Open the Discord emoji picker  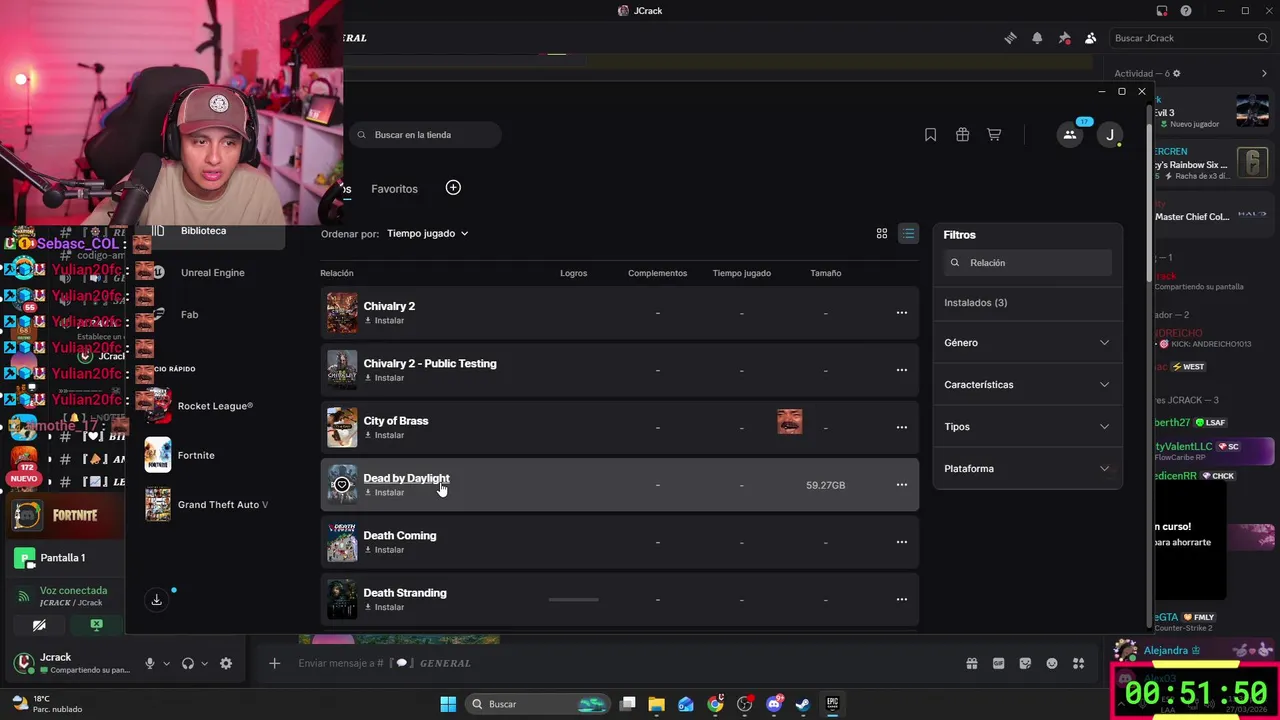coord(1052,663)
